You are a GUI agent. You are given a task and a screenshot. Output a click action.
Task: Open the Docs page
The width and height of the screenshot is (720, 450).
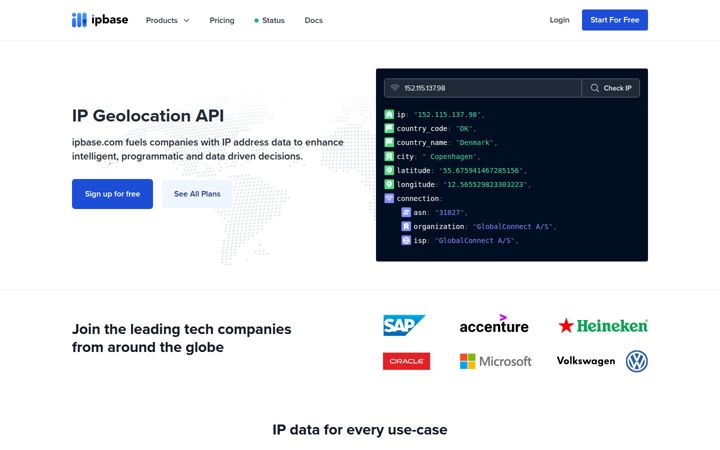[314, 20]
